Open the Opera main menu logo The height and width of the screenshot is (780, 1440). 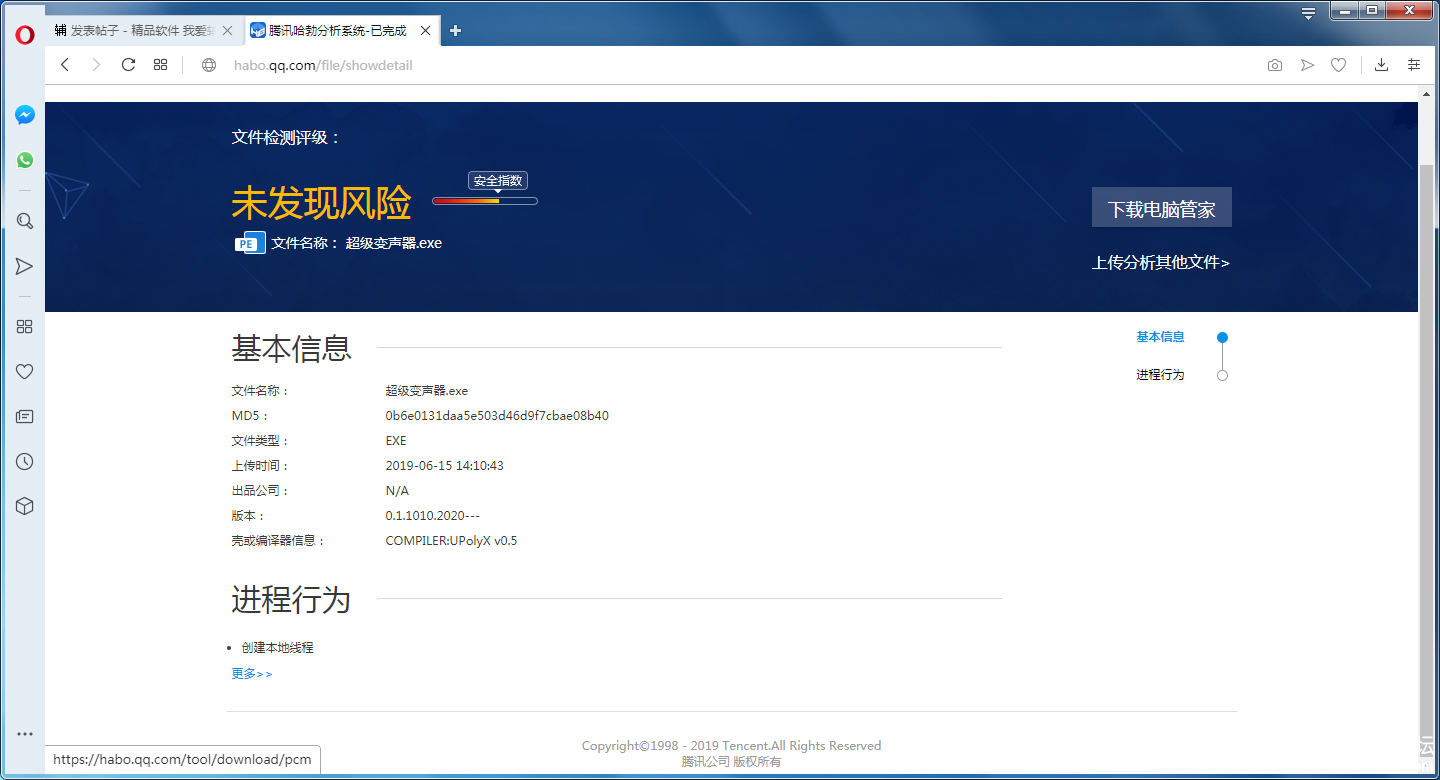(25, 33)
